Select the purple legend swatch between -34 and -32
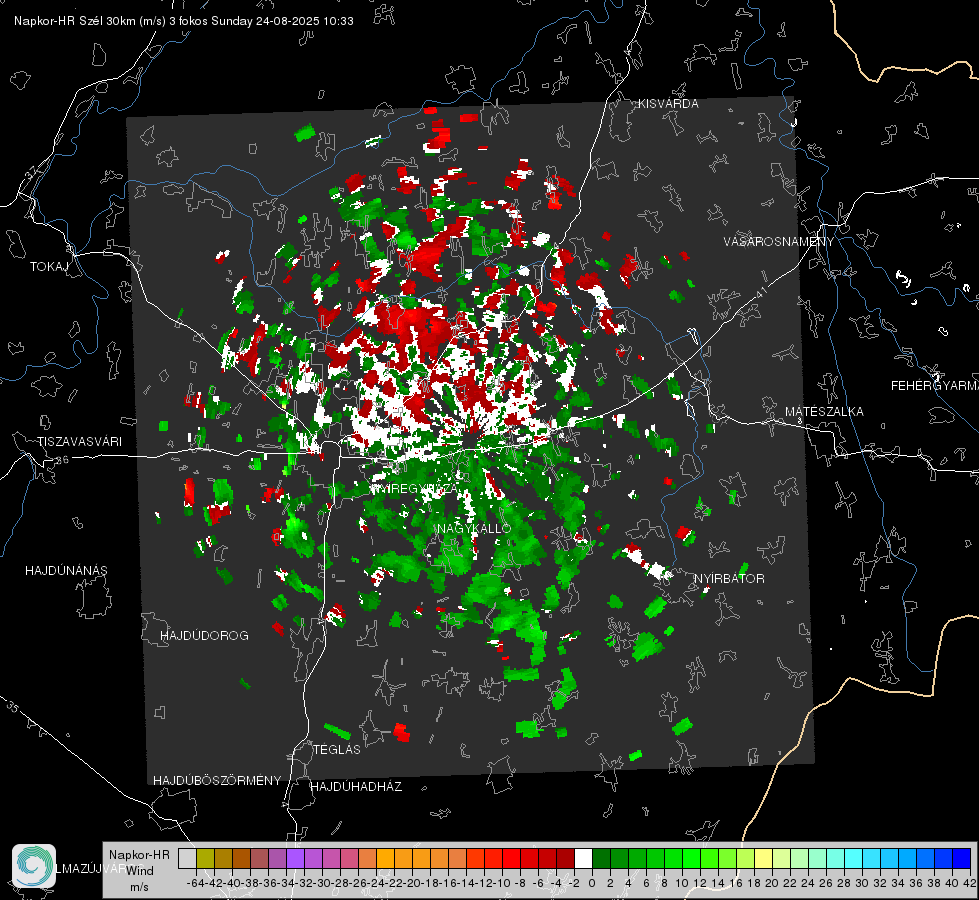Image resolution: width=979 pixels, height=900 pixels. [x=295, y=858]
